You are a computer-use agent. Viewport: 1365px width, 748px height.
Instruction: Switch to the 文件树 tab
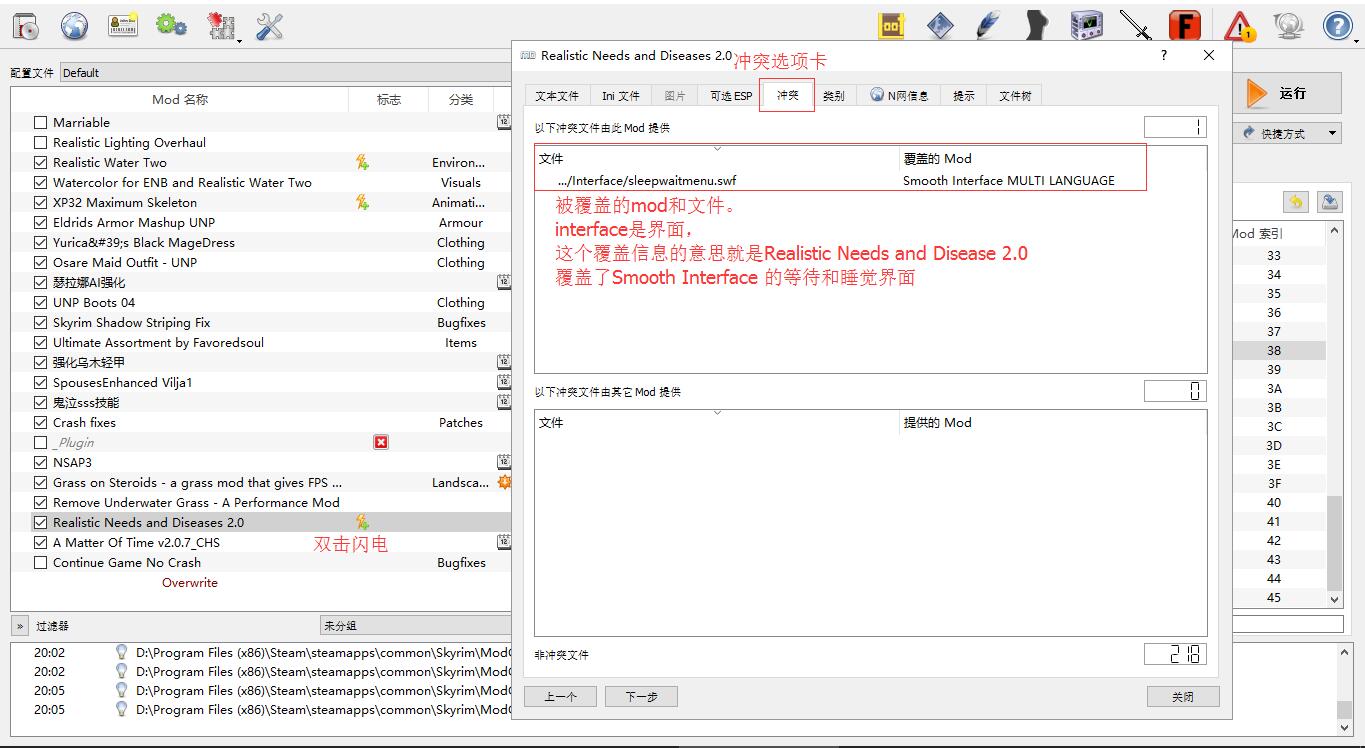pos(1014,95)
